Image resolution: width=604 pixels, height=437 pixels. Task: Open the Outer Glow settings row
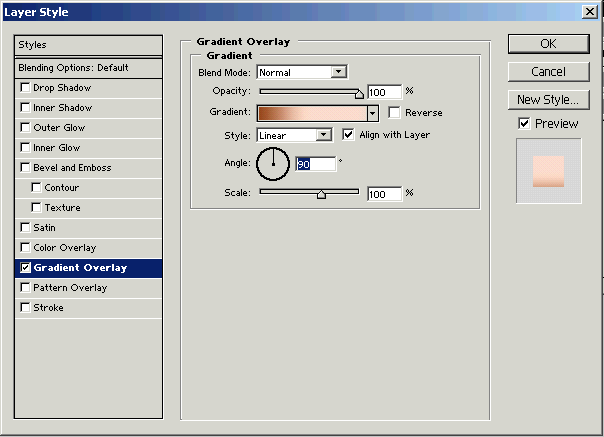pos(88,128)
